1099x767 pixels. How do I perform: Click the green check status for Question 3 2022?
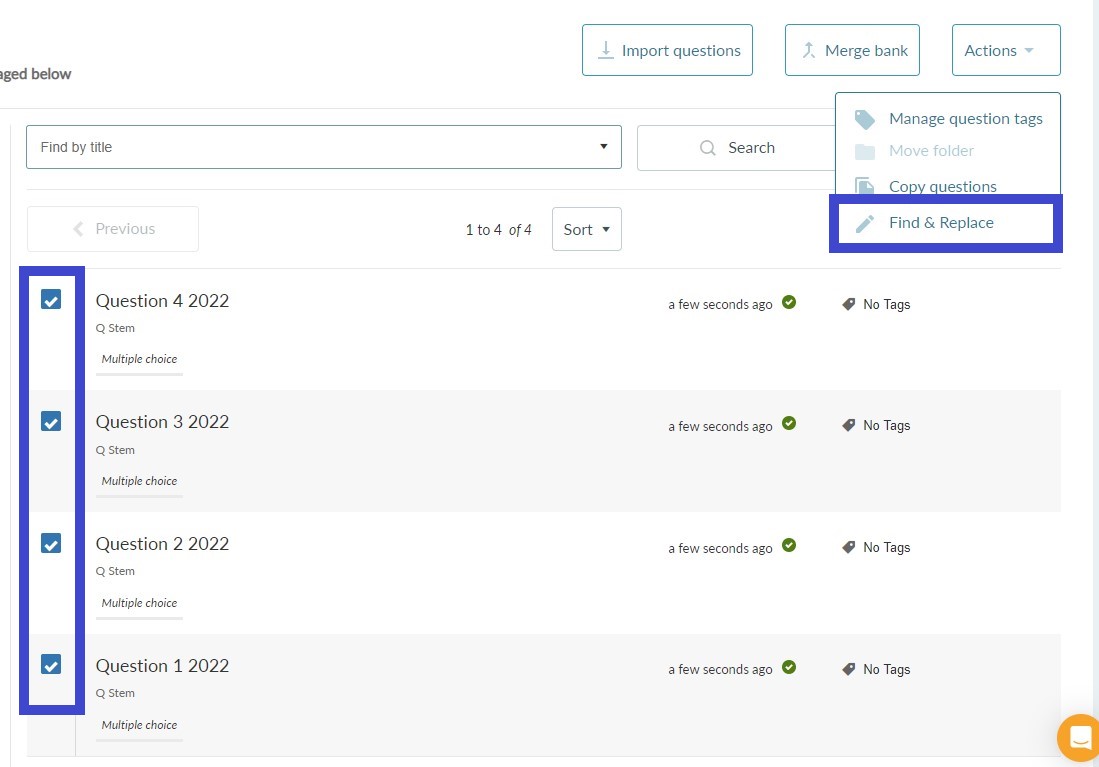tap(789, 423)
